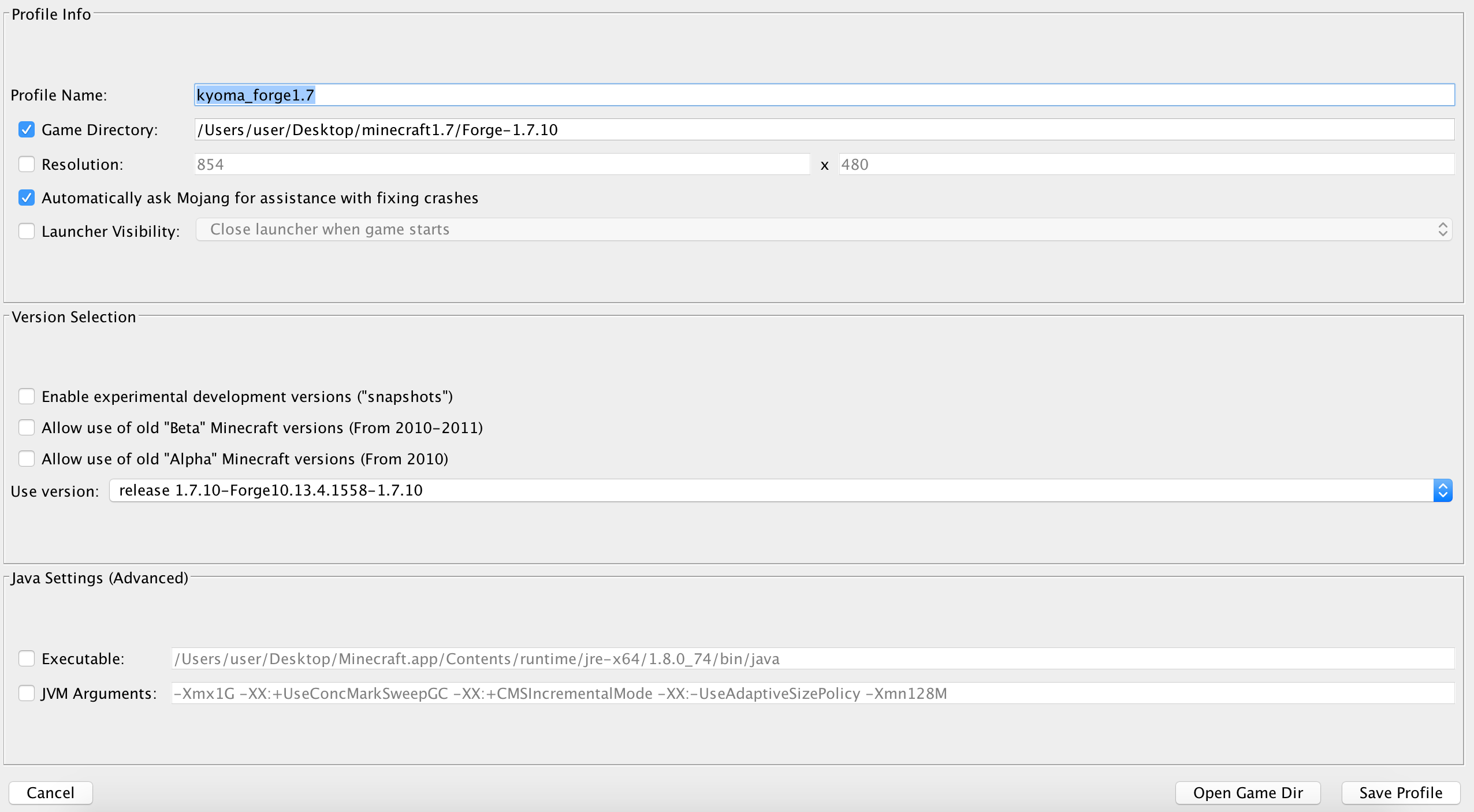Click the Use version blue stepper arrows

[1443, 490]
